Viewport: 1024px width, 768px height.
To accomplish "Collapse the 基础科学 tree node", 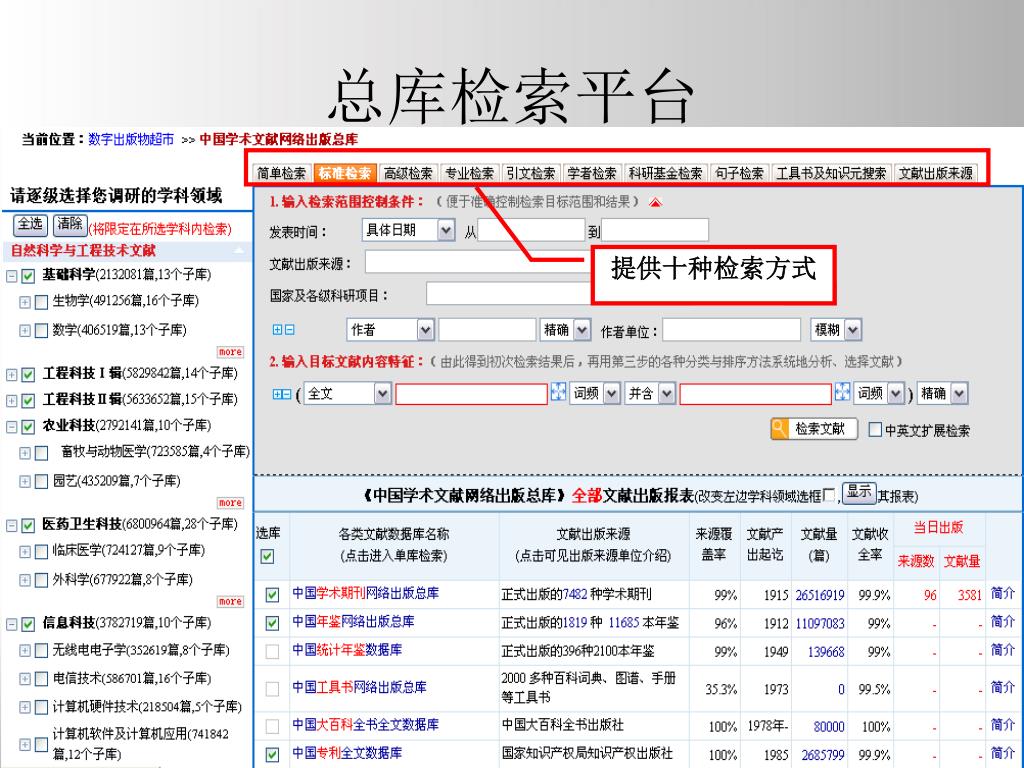I will 12,276.
